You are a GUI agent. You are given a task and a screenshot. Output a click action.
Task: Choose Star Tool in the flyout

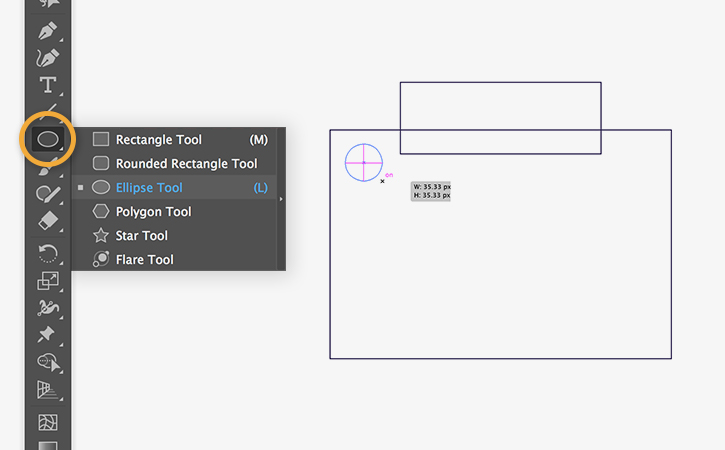[142, 236]
